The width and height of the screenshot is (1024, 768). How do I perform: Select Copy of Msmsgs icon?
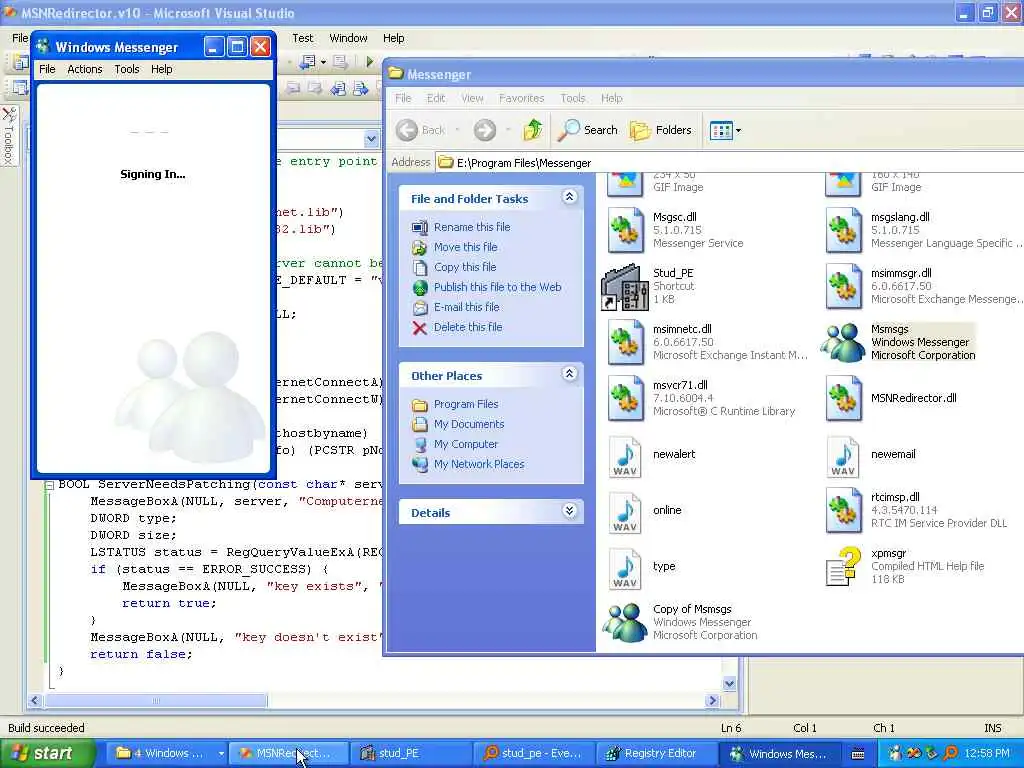625,622
